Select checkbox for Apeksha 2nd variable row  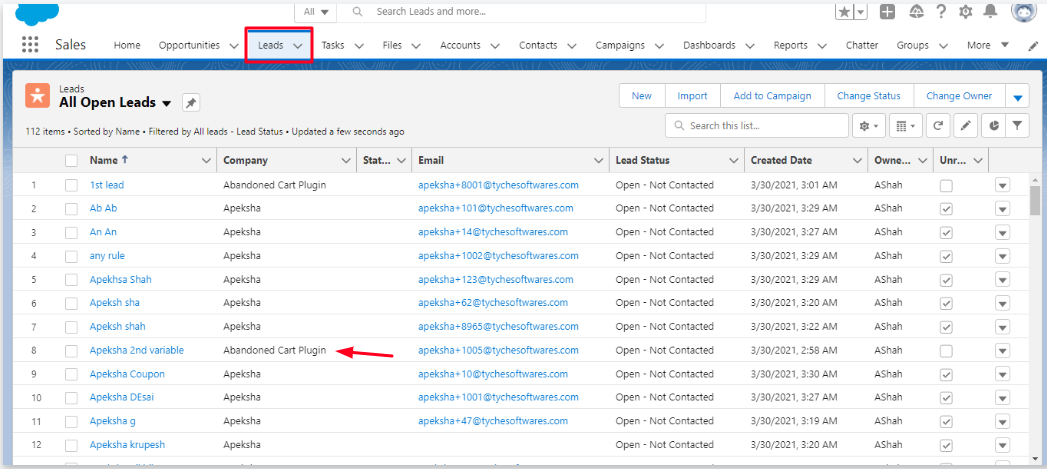click(71, 351)
